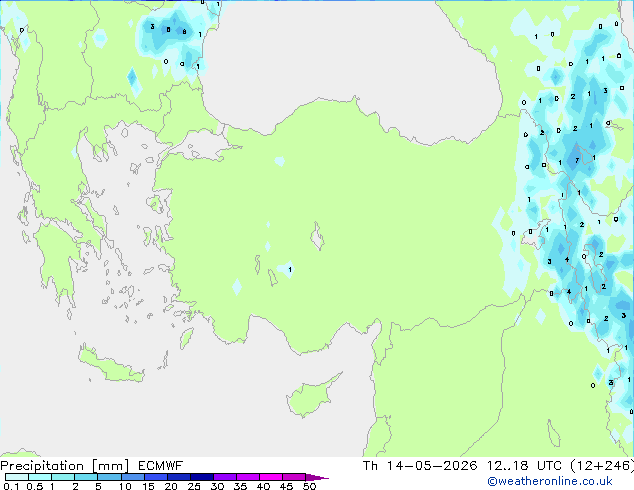Click the legend label '30'
Image resolution: width=634 pixels, height=490 pixels.
(x=217, y=486)
